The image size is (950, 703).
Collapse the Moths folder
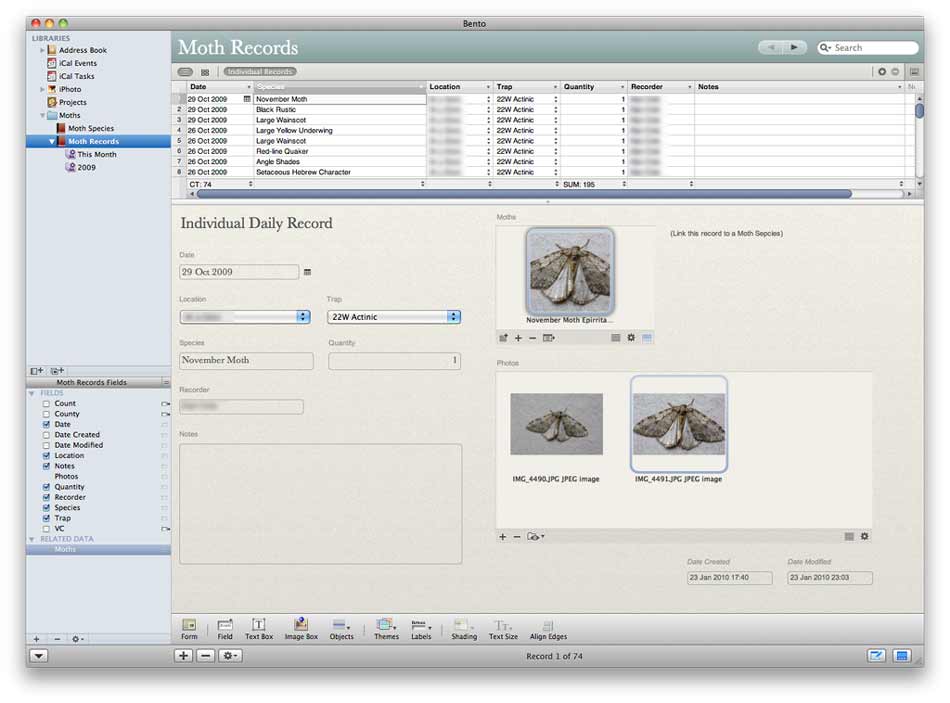(42, 115)
